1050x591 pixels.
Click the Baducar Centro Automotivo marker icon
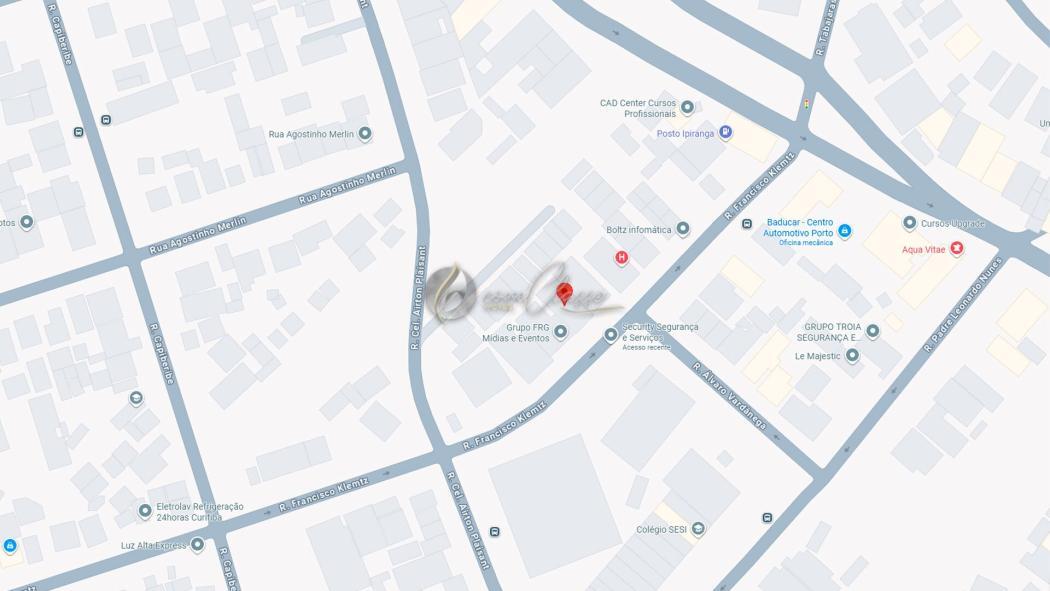point(844,232)
